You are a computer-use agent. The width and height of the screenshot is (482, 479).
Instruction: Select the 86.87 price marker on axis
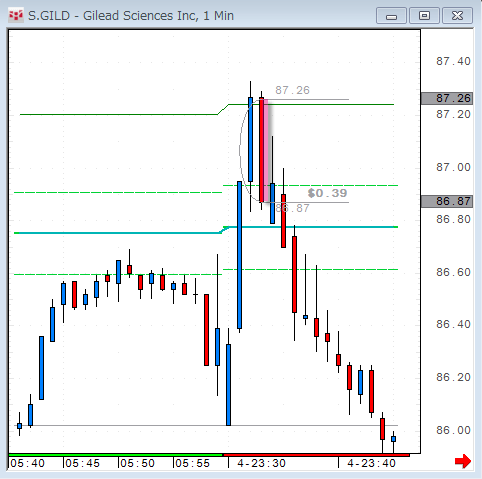click(x=447, y=201)
